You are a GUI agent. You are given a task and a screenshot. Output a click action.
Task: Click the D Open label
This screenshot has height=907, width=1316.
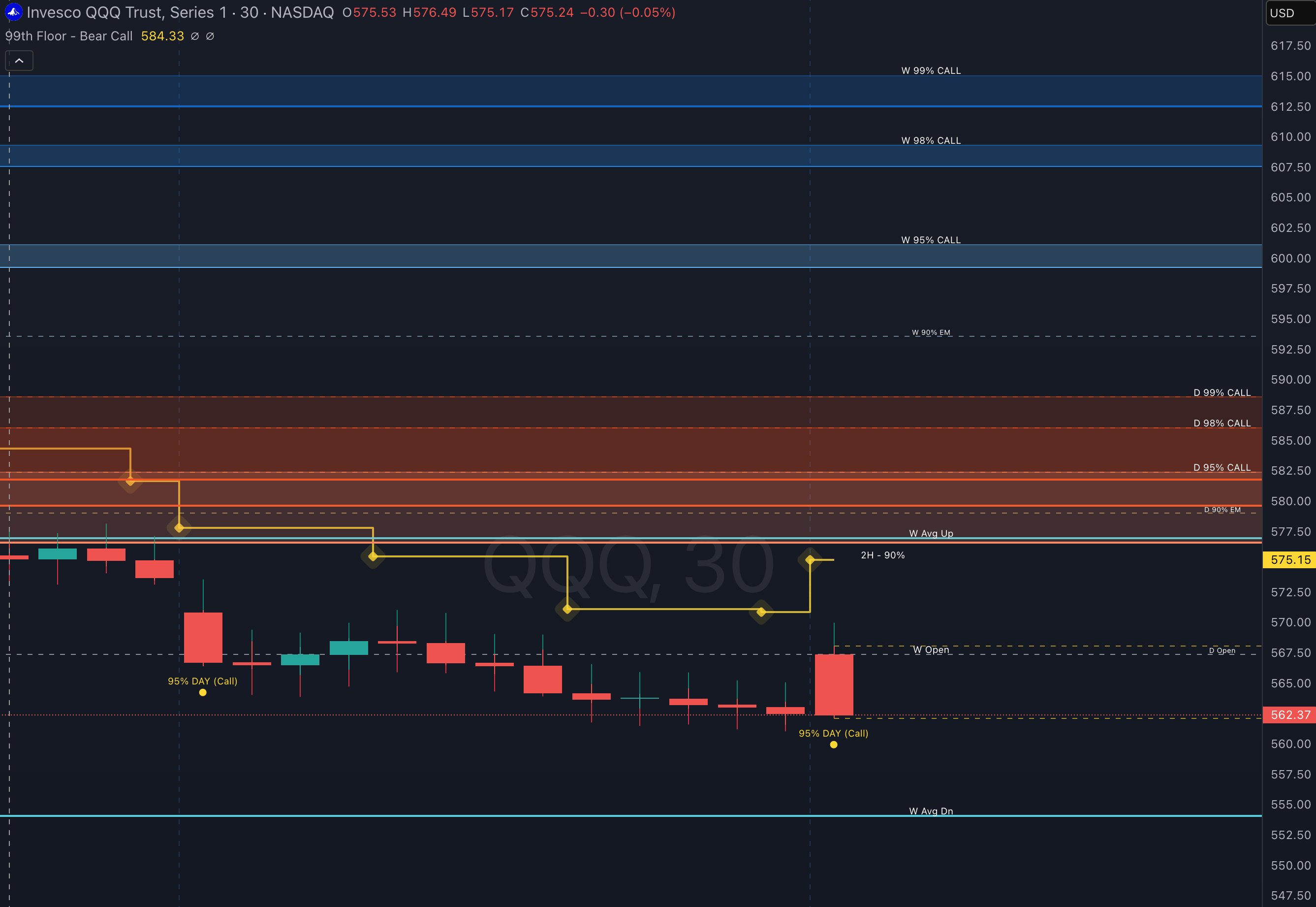tap(1222, 650)
